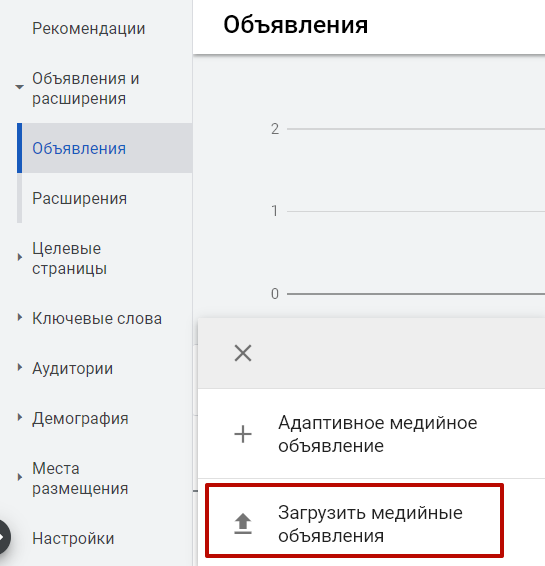The image size is (545, 566).
Task: Go to Аудитории in sidebar
Action: [72, 369]
